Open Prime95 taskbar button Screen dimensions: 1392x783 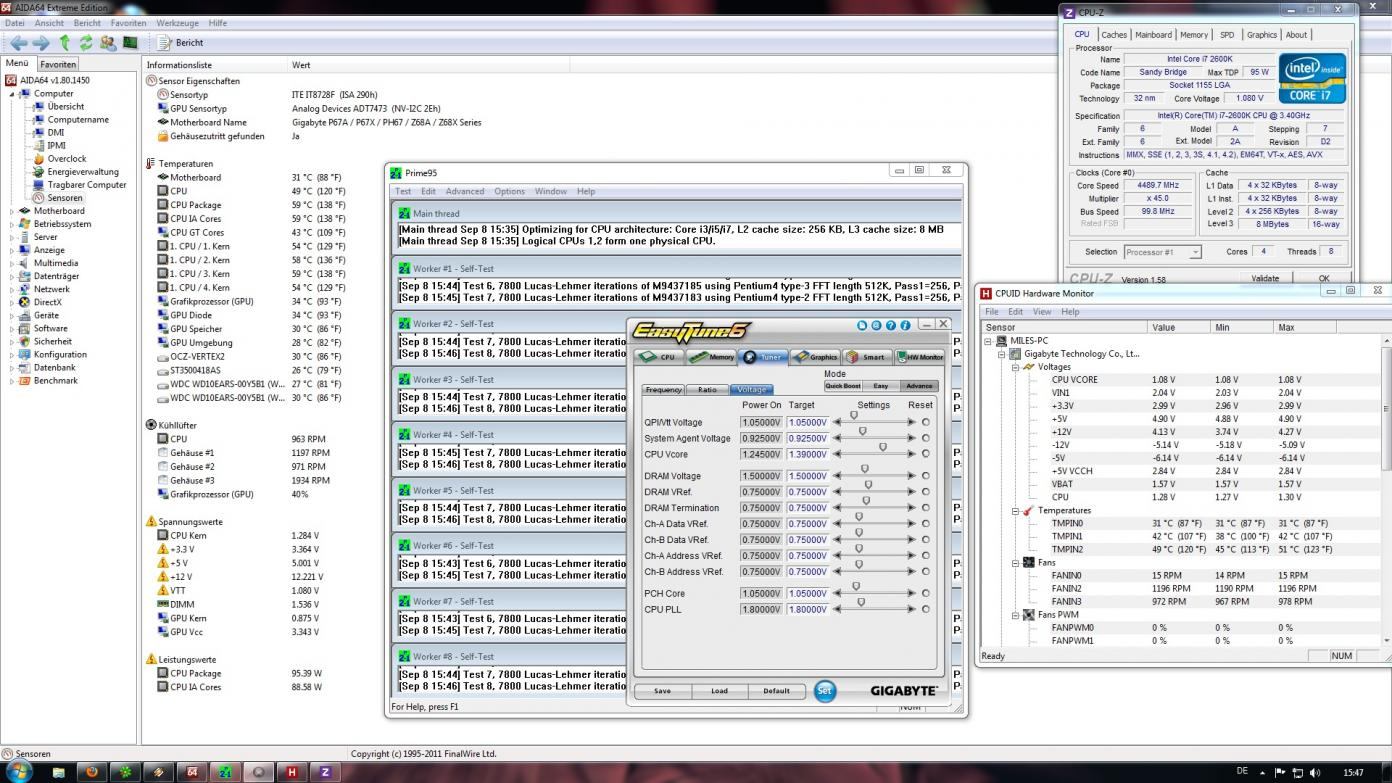click(225, 772)
